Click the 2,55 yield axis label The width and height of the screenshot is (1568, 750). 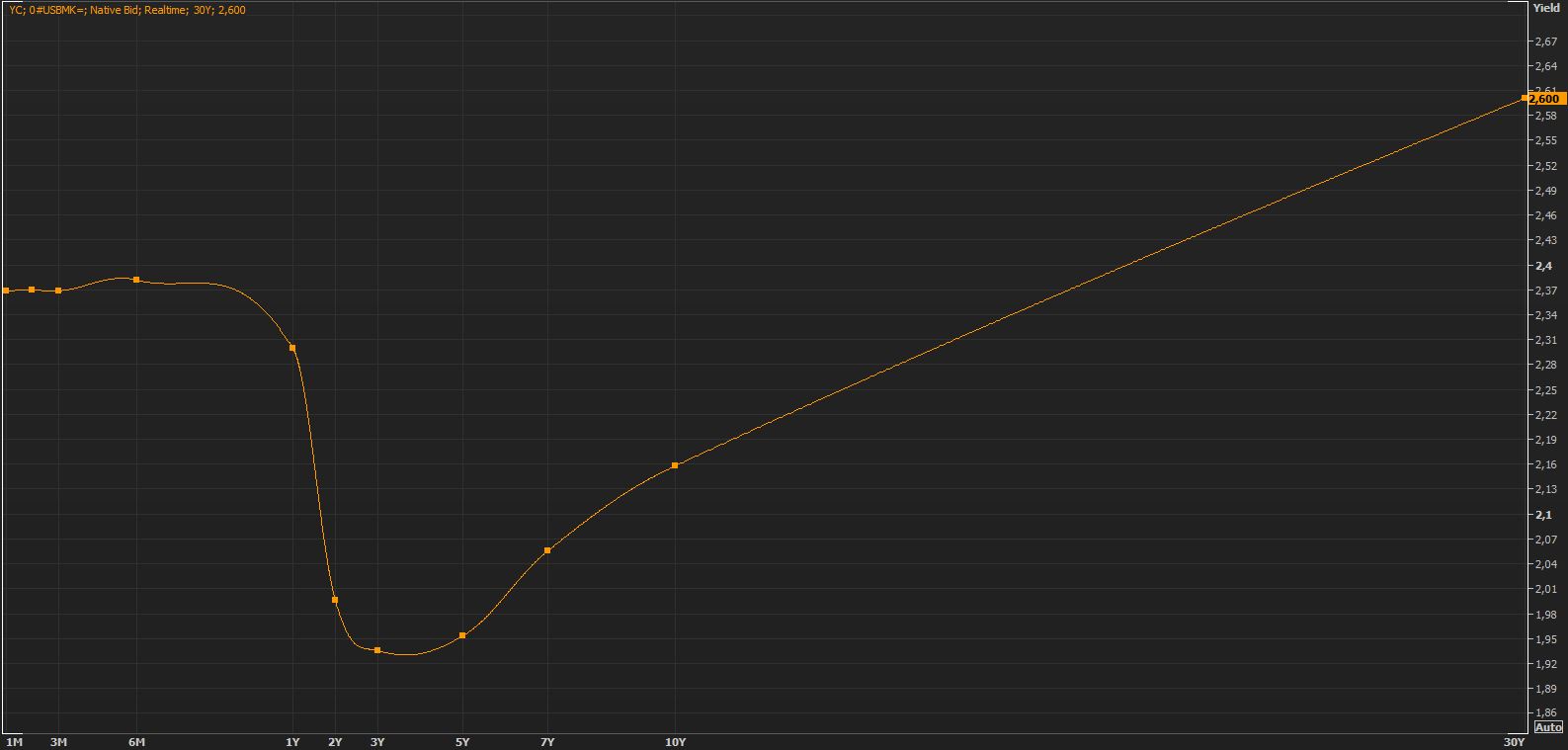click(1545, 140)
